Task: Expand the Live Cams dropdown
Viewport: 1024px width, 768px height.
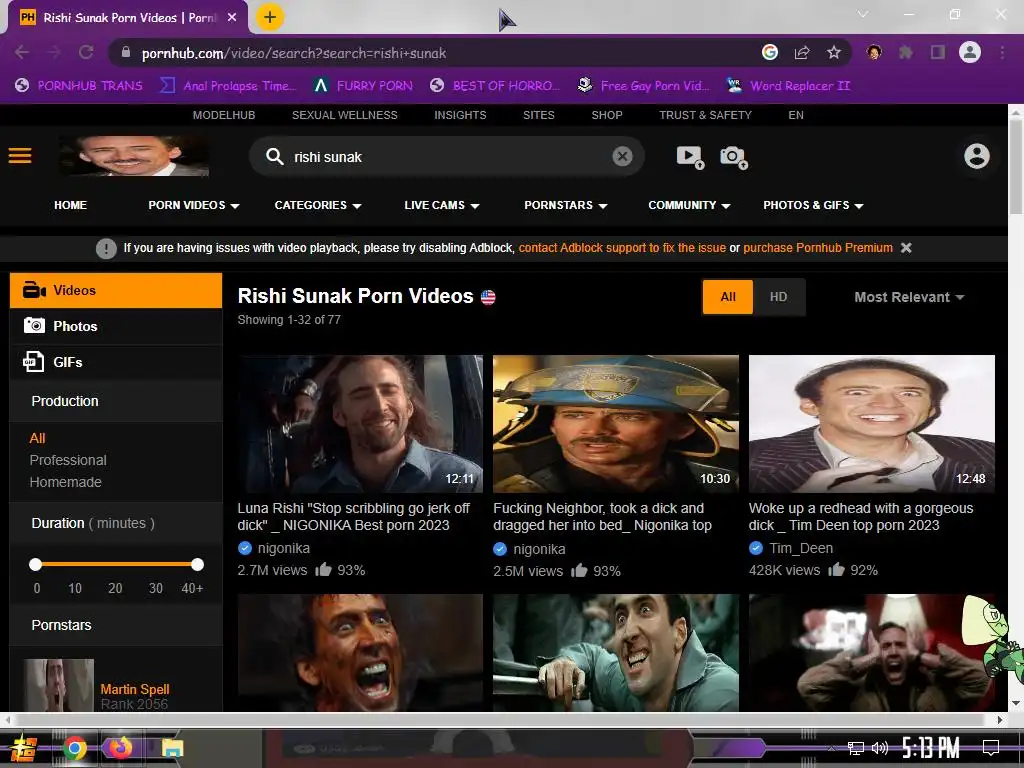Action: coord(441,205)
